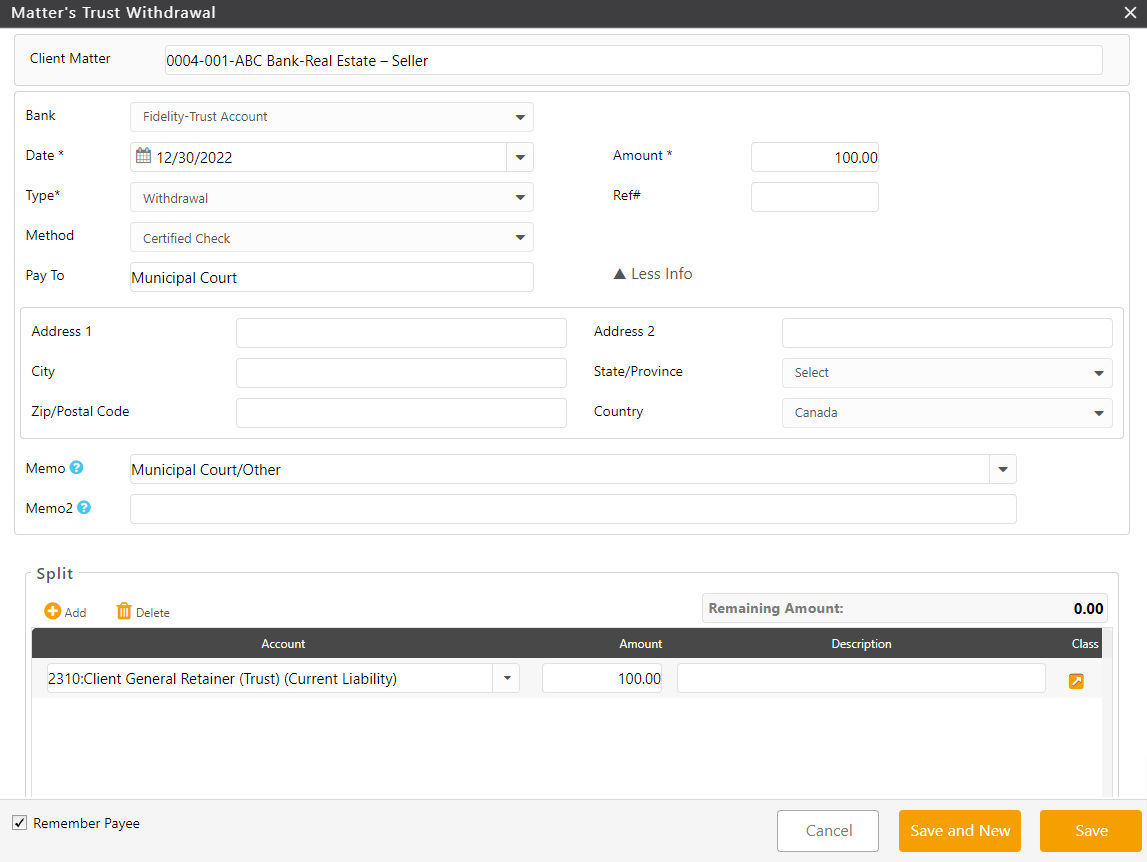The height and width of the screenshot is (862, 1147).
Task: Click the Delete split row trash icon
Action: [124, 611]
